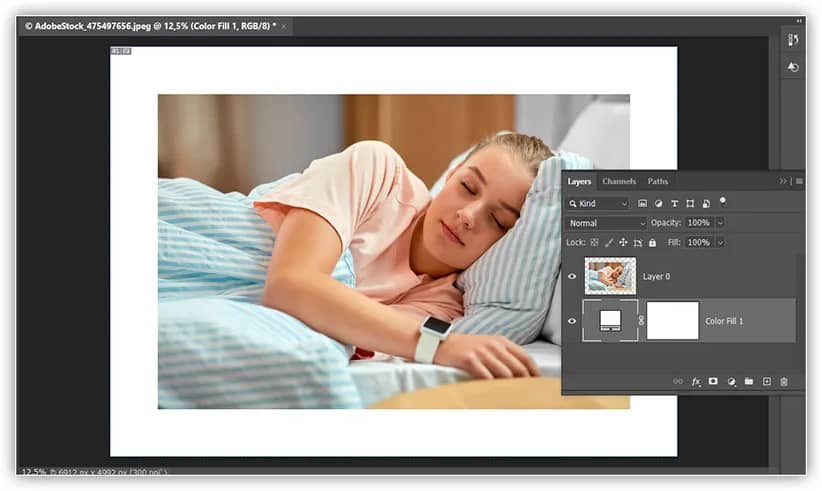Switch to the Channels tab
Image resolution: width=822 pixels, height=491 pixels.
(619, 181)
